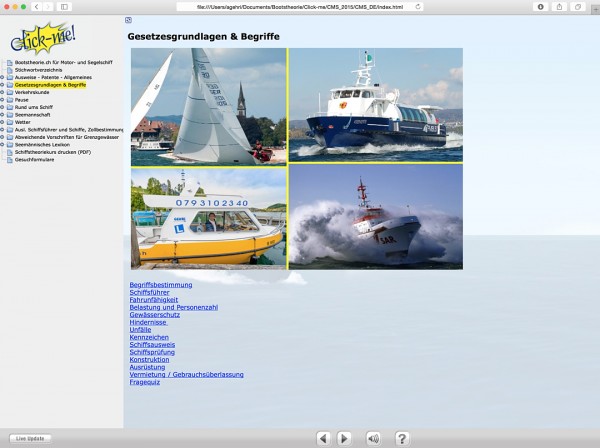Go to previous page with bottom left arrow
Screen dimensions: 600x448
(323, 438)
